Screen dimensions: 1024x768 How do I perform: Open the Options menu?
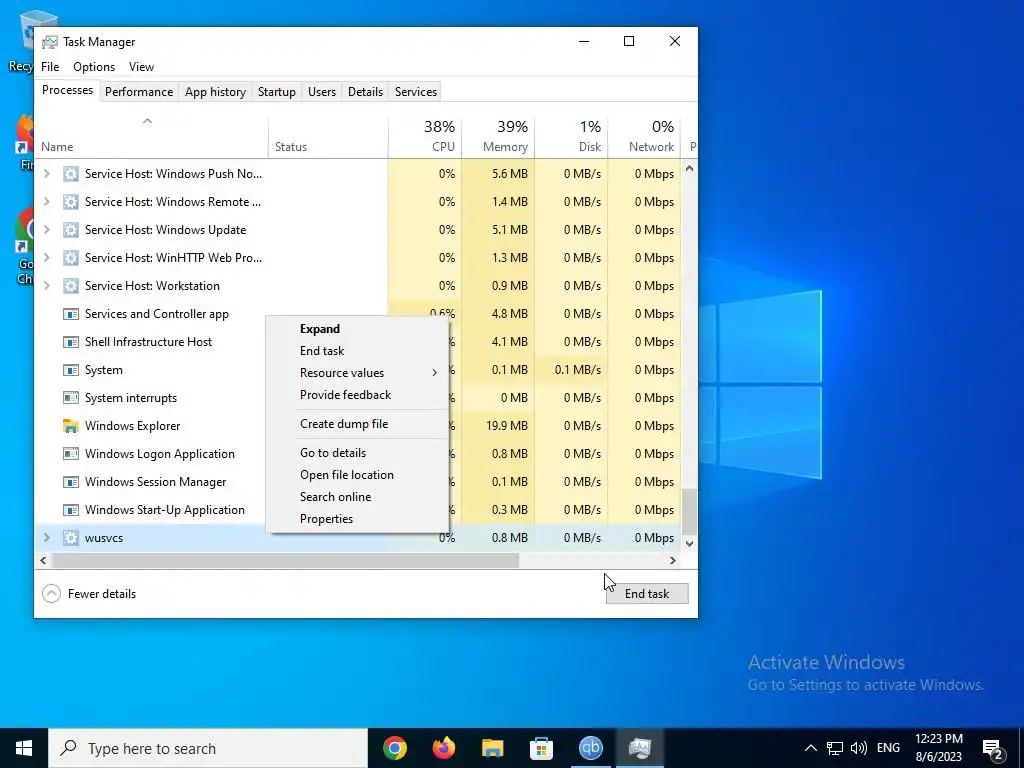[94, 67]
